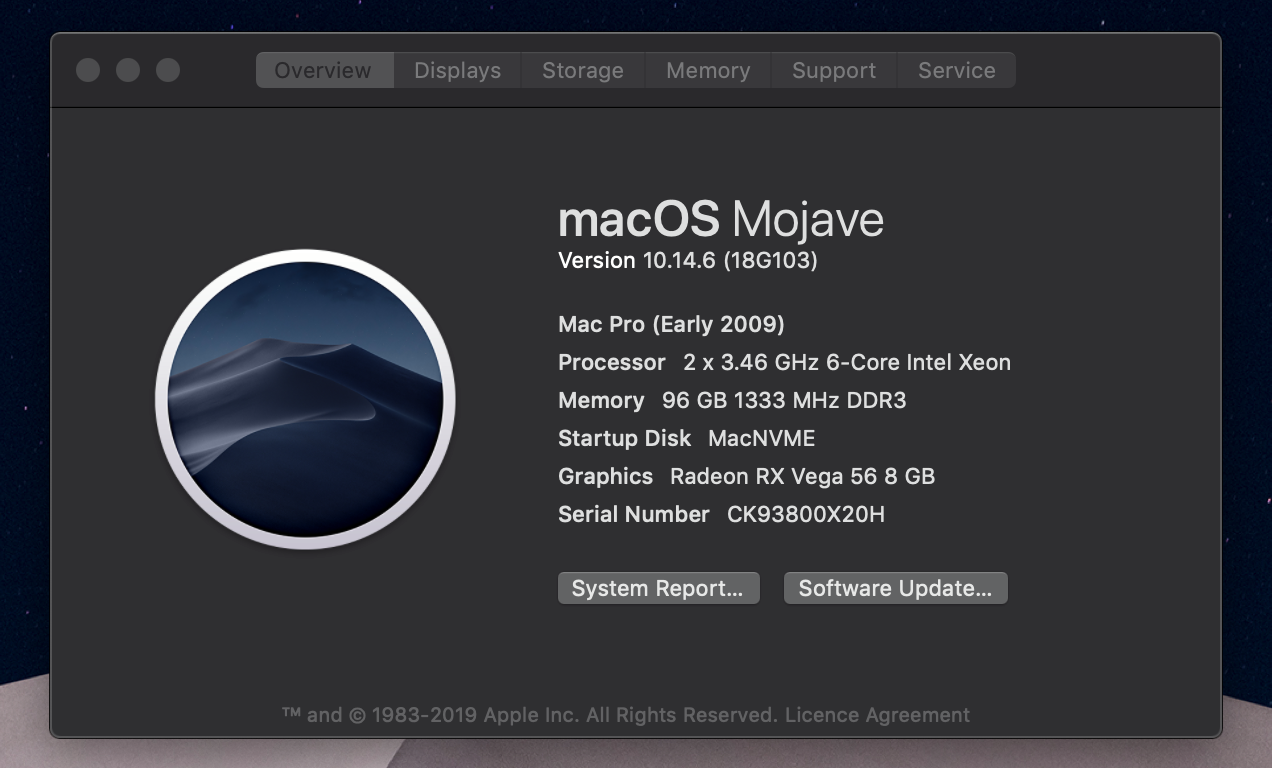The width and height of the screenshot is (1272, 768).
Task: Close the About This Mac window
Action: coord(88,70)
